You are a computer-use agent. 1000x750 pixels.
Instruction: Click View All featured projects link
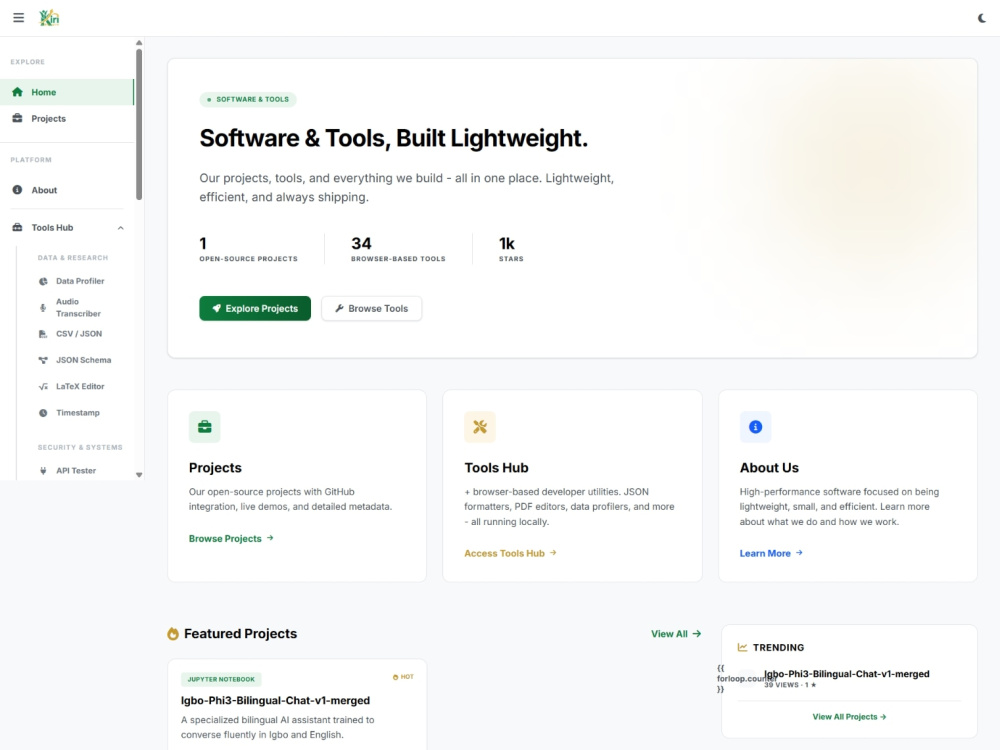tap(676, 633)
